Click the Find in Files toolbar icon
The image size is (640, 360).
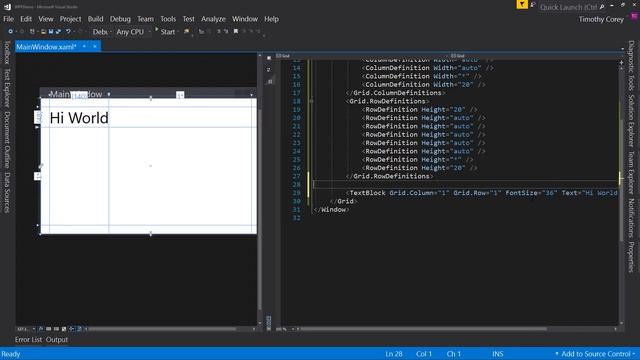[x=187, y=31]
